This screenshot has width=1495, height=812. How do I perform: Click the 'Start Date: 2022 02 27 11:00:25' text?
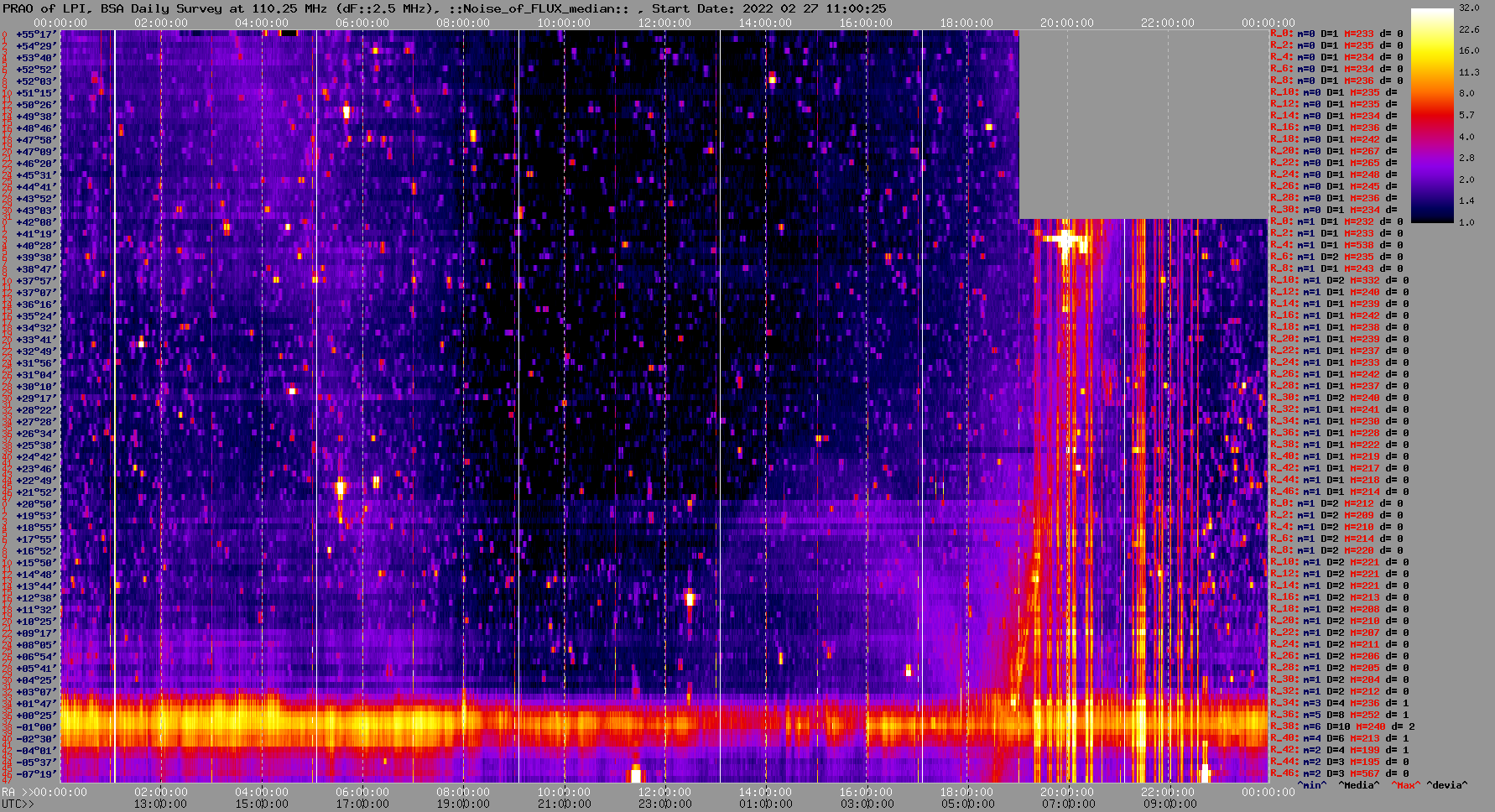click(769, 8)
